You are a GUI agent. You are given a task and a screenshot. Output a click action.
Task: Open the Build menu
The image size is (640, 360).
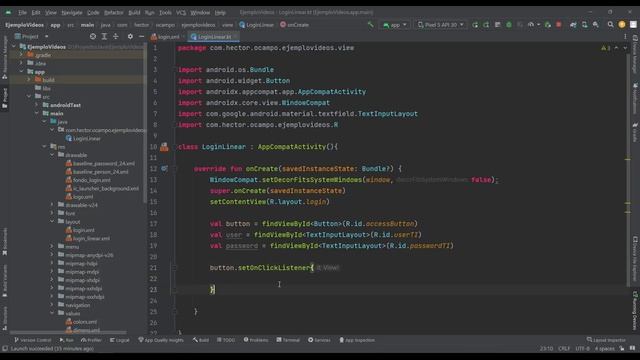(x=134, y=13)
